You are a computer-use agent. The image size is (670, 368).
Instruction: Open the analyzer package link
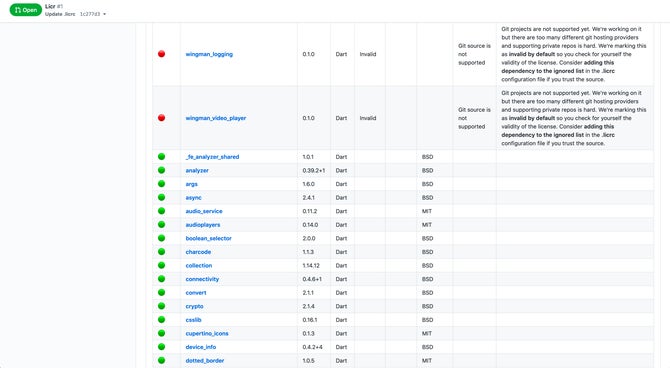[x=197, y=171]
